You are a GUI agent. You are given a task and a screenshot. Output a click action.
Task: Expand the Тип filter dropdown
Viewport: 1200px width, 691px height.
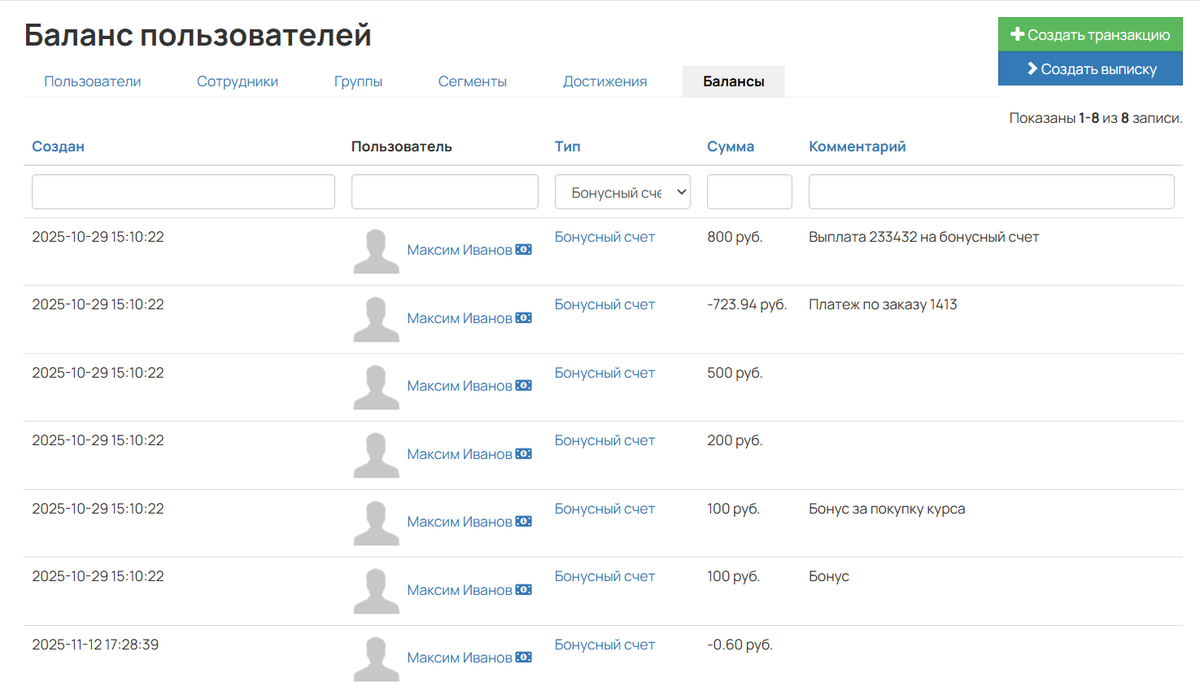click(x=622, y=192)
